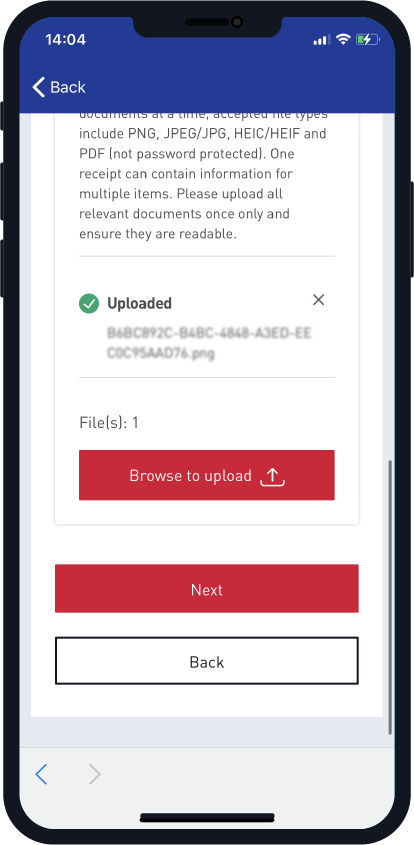Viewport: 414px width, 845px height.
Task: Tap the Browse to upload button text
Action: (190, 476)
